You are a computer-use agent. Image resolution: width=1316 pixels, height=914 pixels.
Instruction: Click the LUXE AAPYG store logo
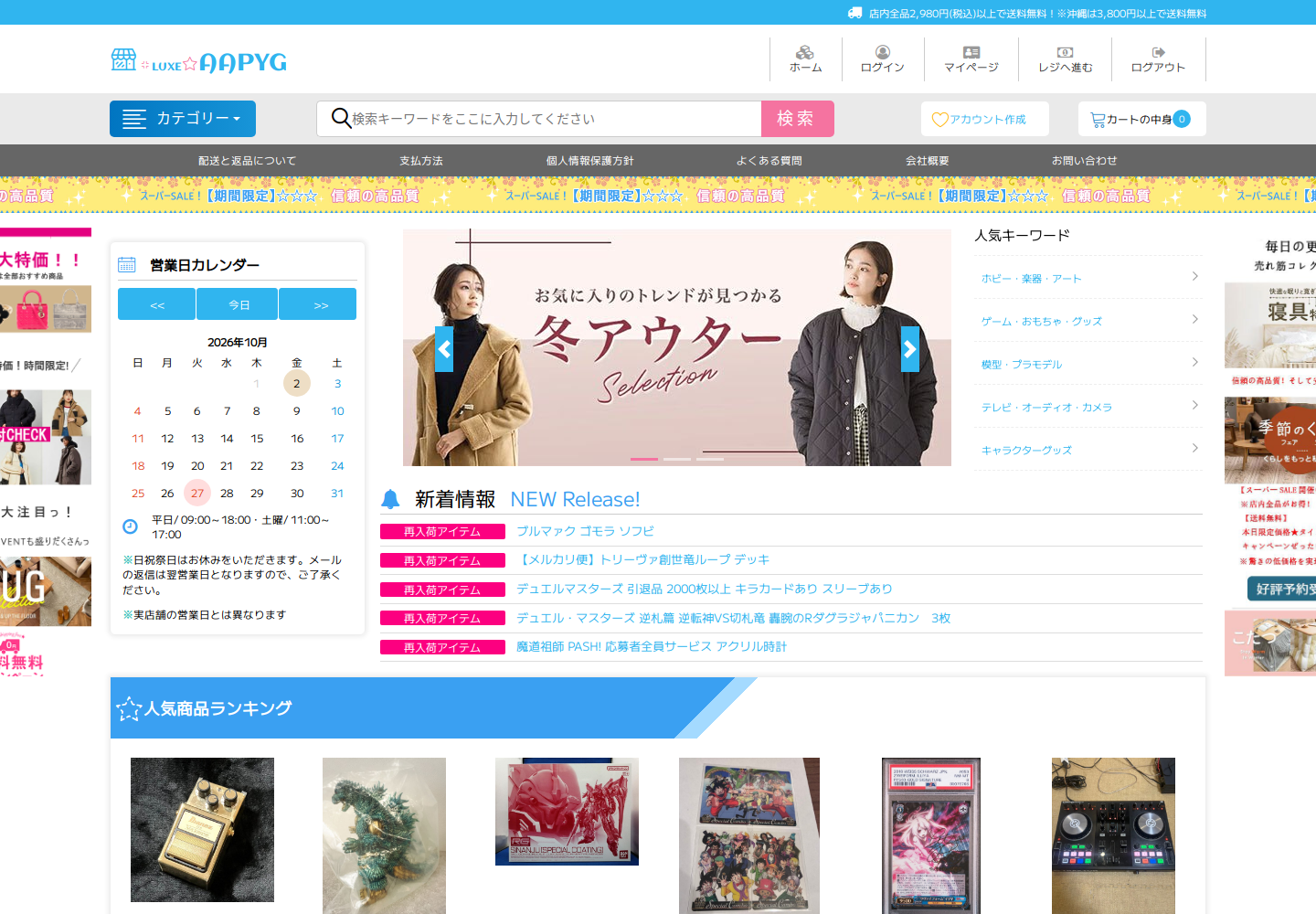(x=198, y=61)
